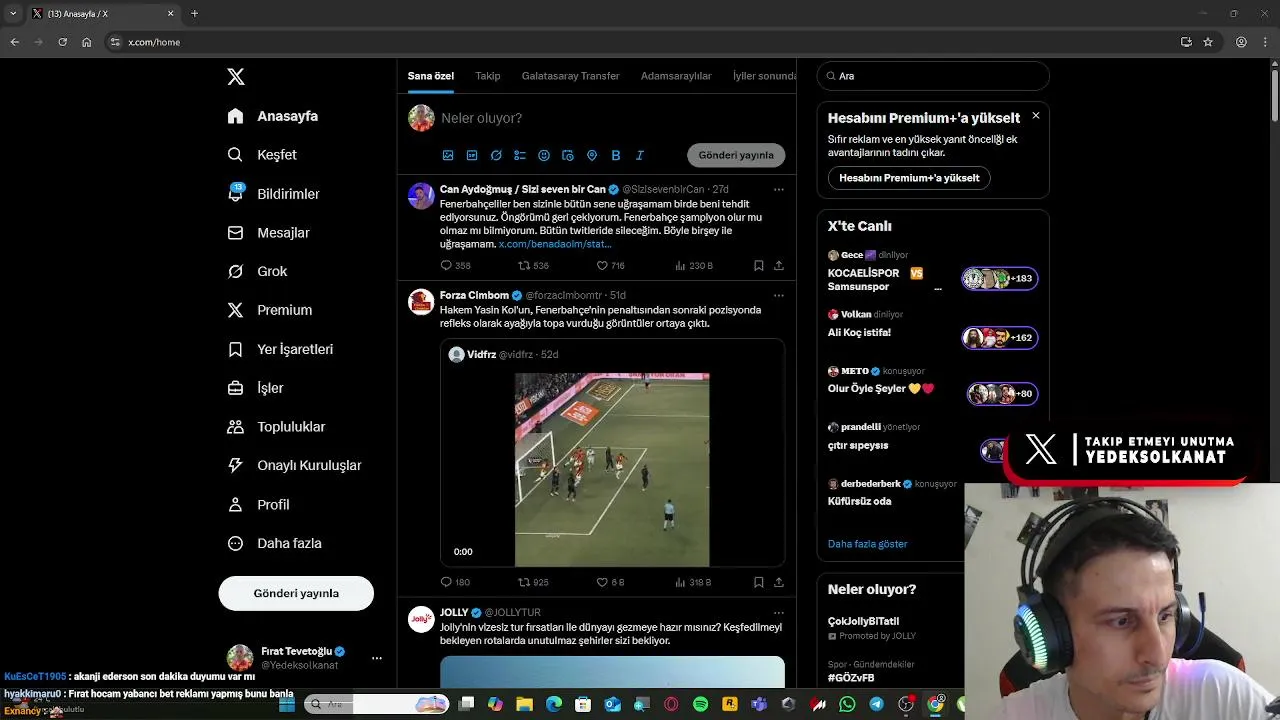Open account menu next to Fırat Tevetoğlu
1280x720 pixels.
coord(377,658)
